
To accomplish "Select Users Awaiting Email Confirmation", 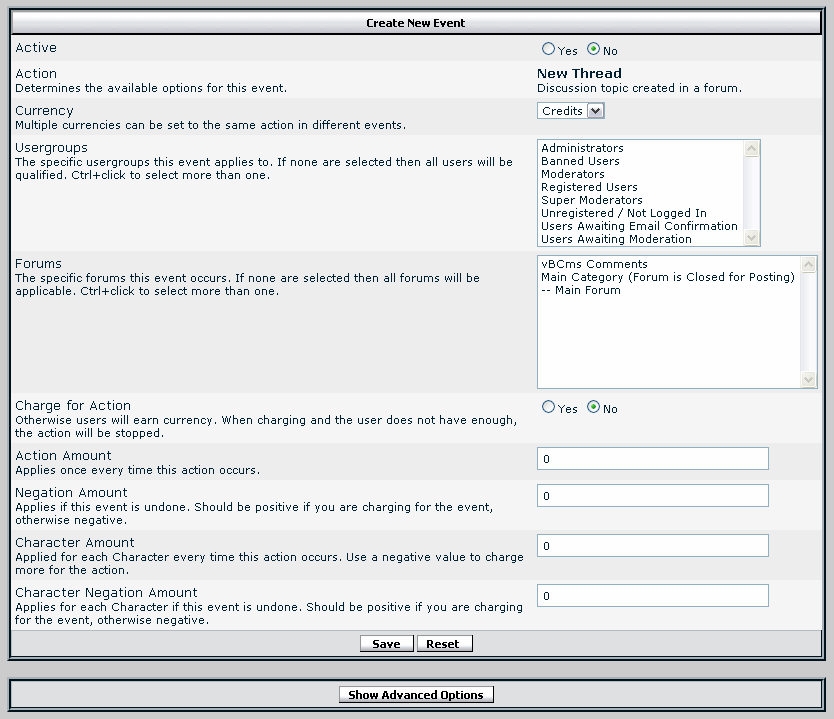I will [x=640, y=226].
